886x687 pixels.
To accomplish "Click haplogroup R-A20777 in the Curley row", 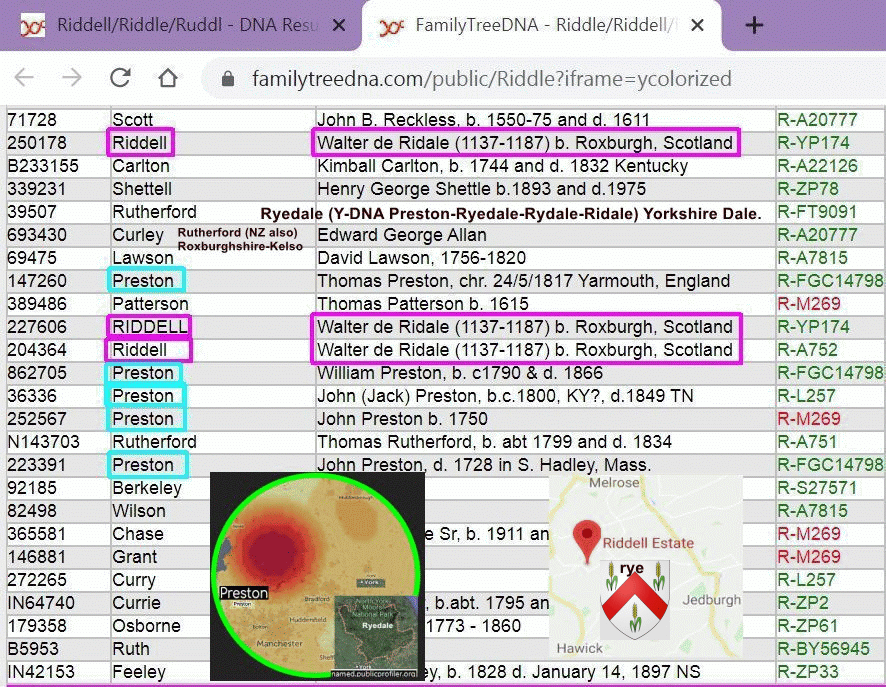I will [817, 235].
